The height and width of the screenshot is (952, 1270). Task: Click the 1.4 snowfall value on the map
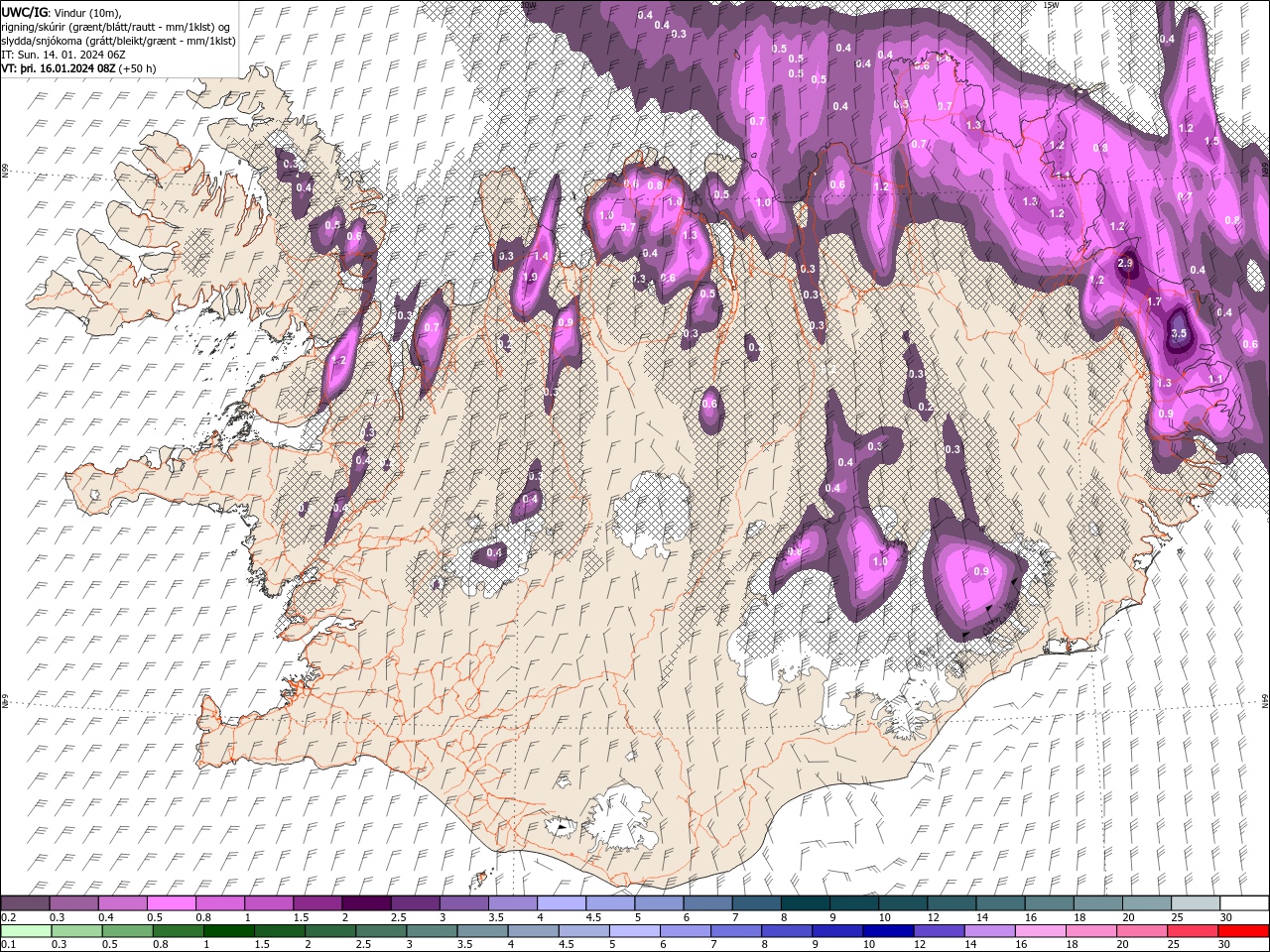click(542, 256)
